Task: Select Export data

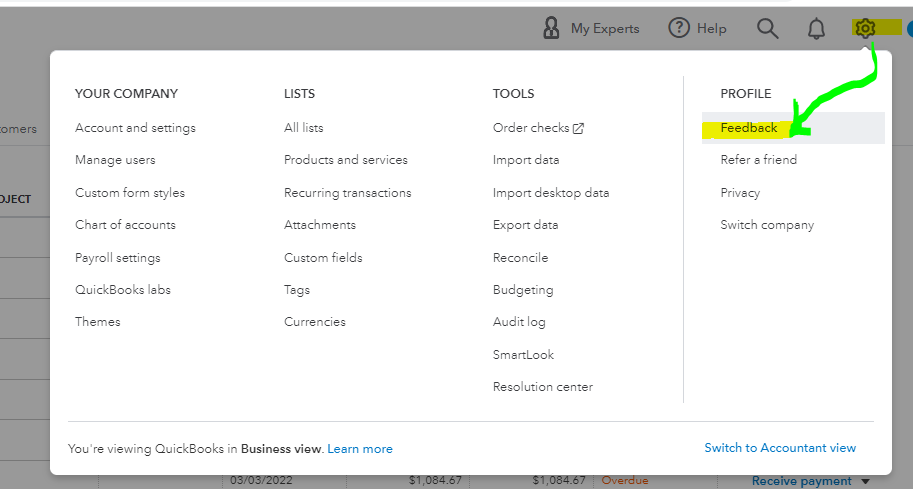Action: pos(525,225)
